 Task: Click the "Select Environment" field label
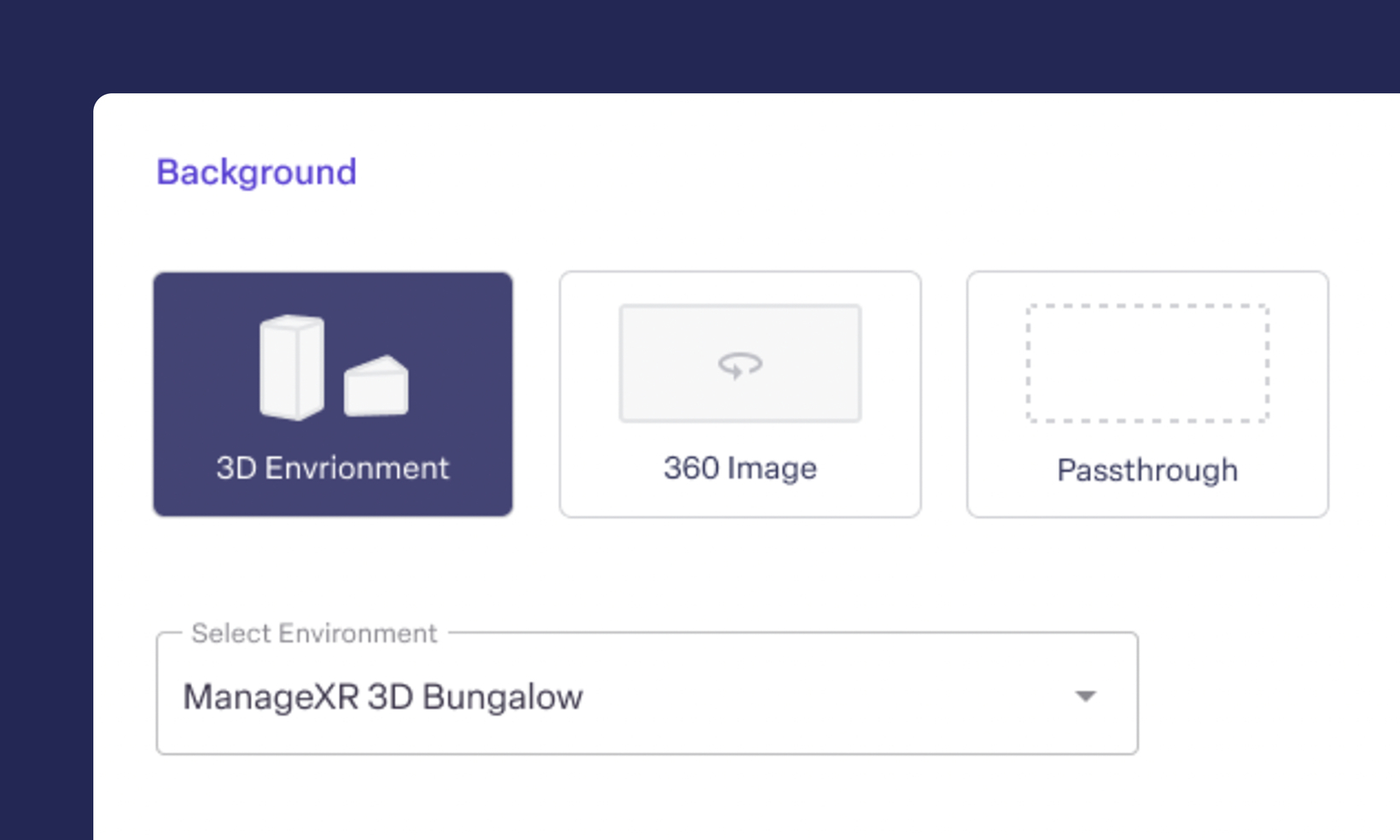[314, 633]
